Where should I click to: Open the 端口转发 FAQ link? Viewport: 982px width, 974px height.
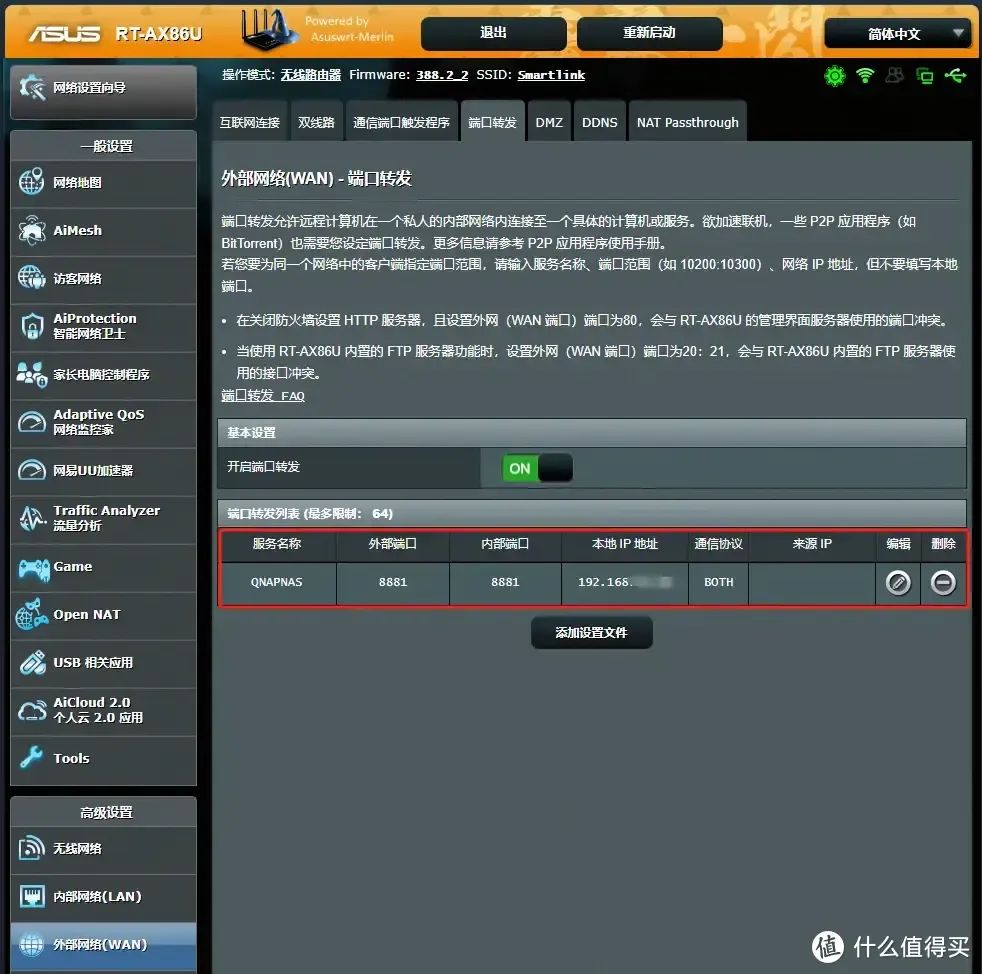(x=262, y=395)
